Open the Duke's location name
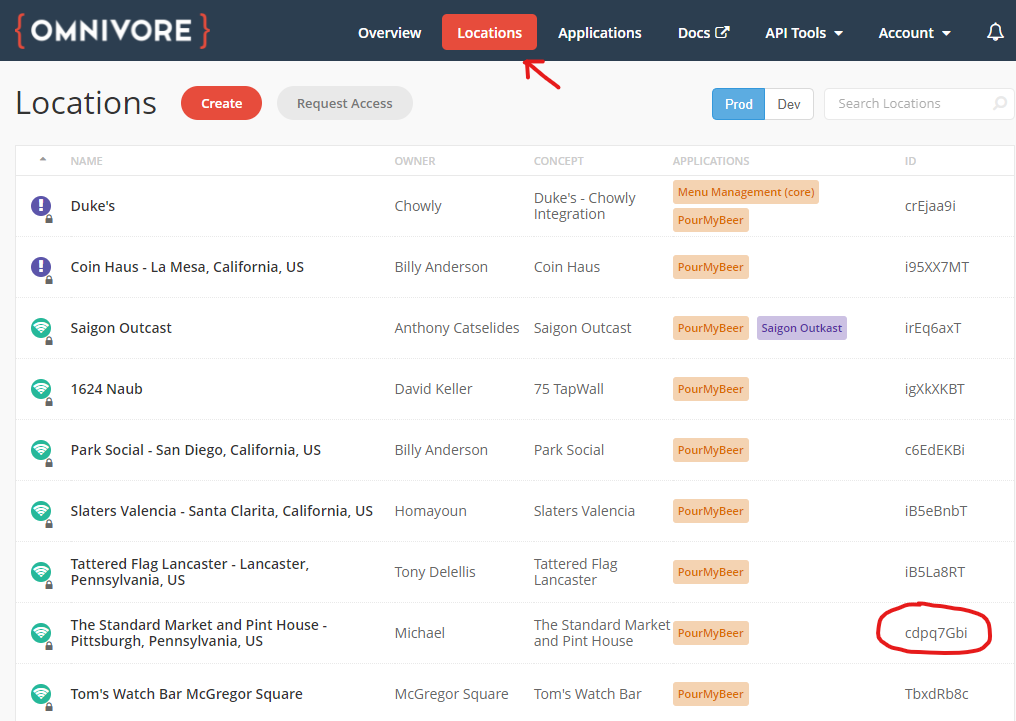This screenshot has width=1016, height=721. 93,206
